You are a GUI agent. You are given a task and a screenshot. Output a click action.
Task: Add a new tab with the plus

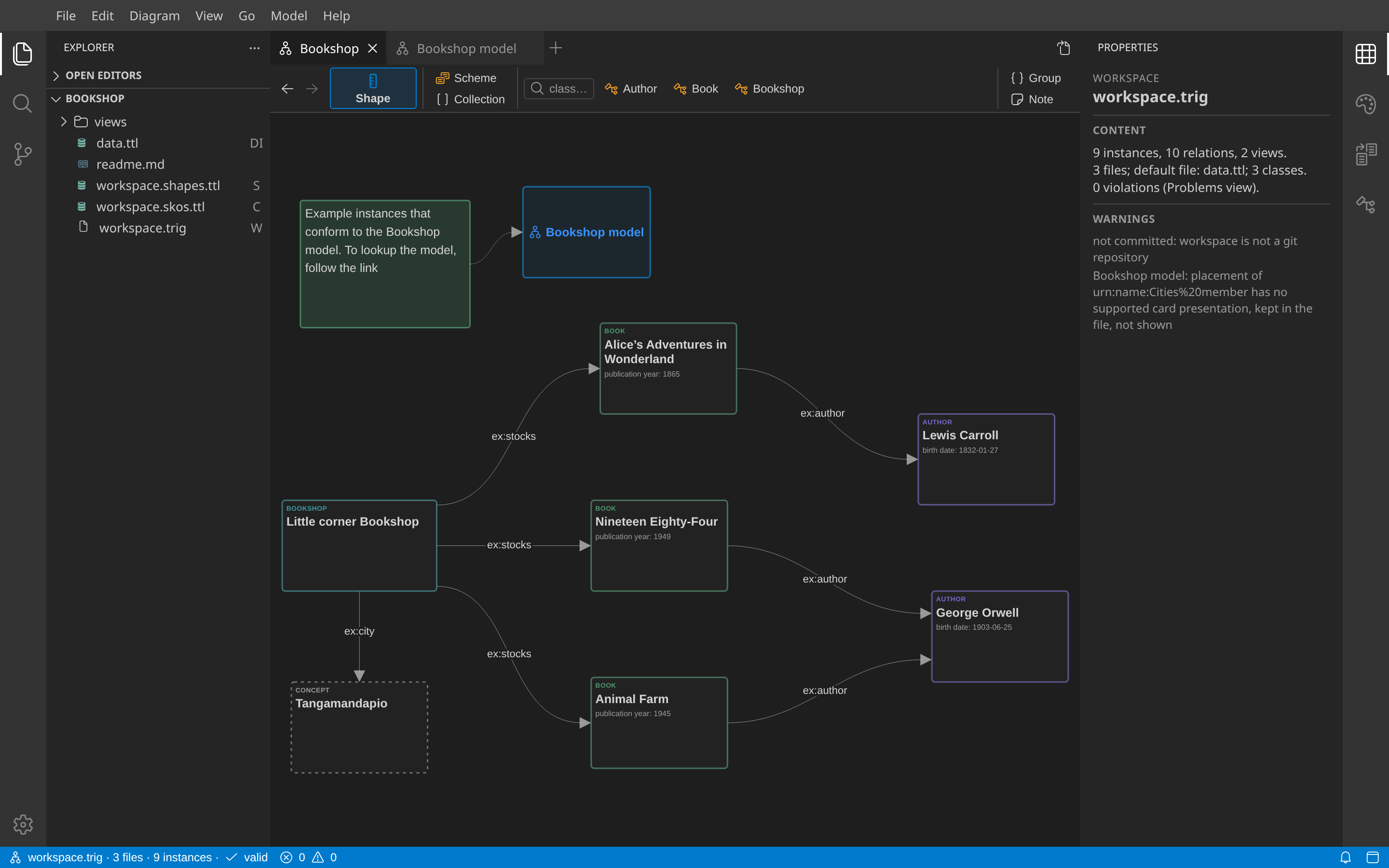(x=556, y=48)
